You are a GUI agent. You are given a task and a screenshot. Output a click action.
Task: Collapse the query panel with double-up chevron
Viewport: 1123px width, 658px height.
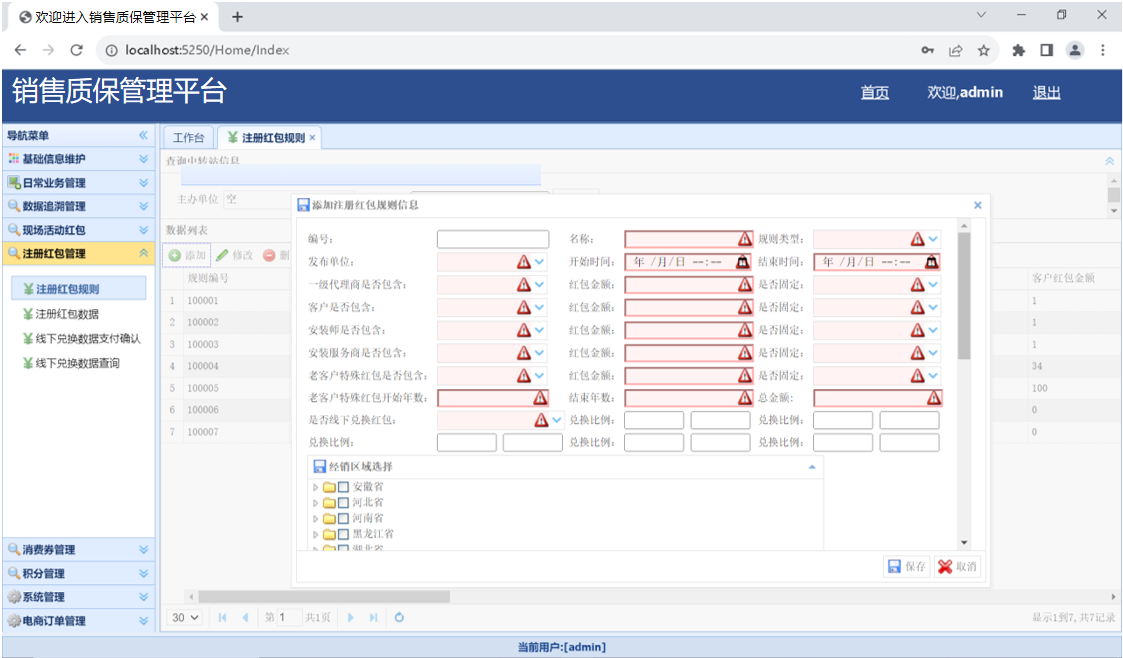1109,161
